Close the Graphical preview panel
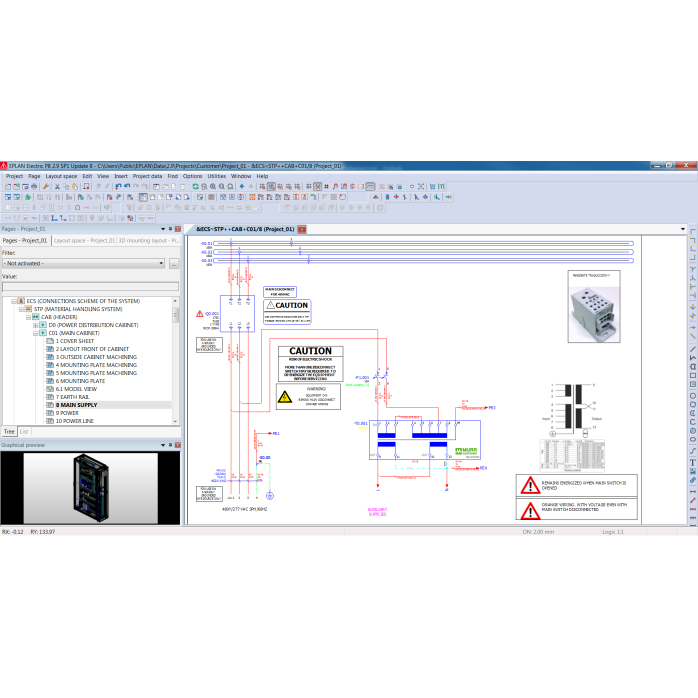This screenshot has height=698, width=698. [x=178, y=445]
